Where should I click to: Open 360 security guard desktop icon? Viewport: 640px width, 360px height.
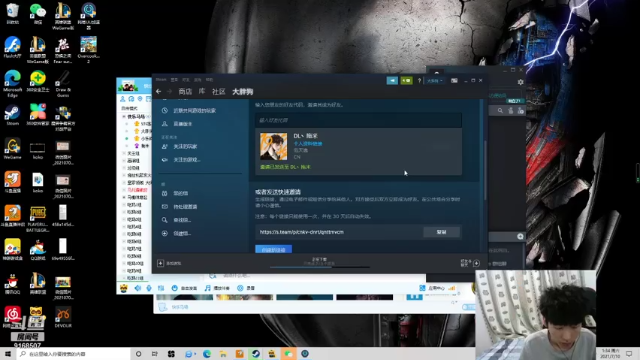[x=38, y=81]
